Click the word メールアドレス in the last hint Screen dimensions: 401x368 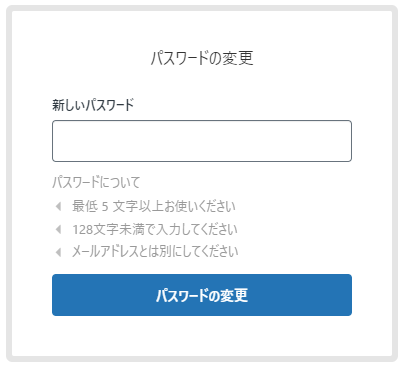pos(105,252)
